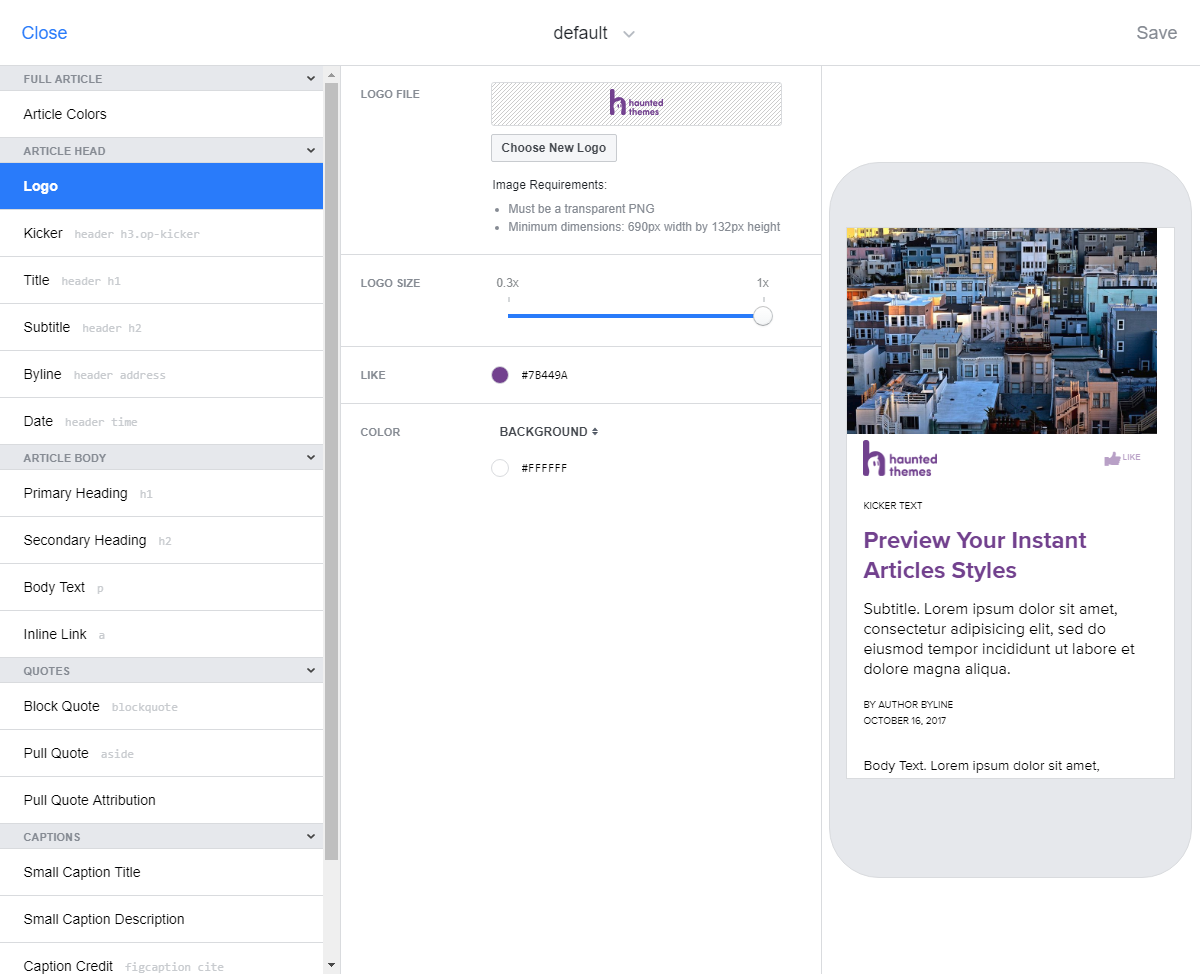Collapse the FULL ARTICLE section
Screen dimensions: 1200x974
click(x=311, y=77)
